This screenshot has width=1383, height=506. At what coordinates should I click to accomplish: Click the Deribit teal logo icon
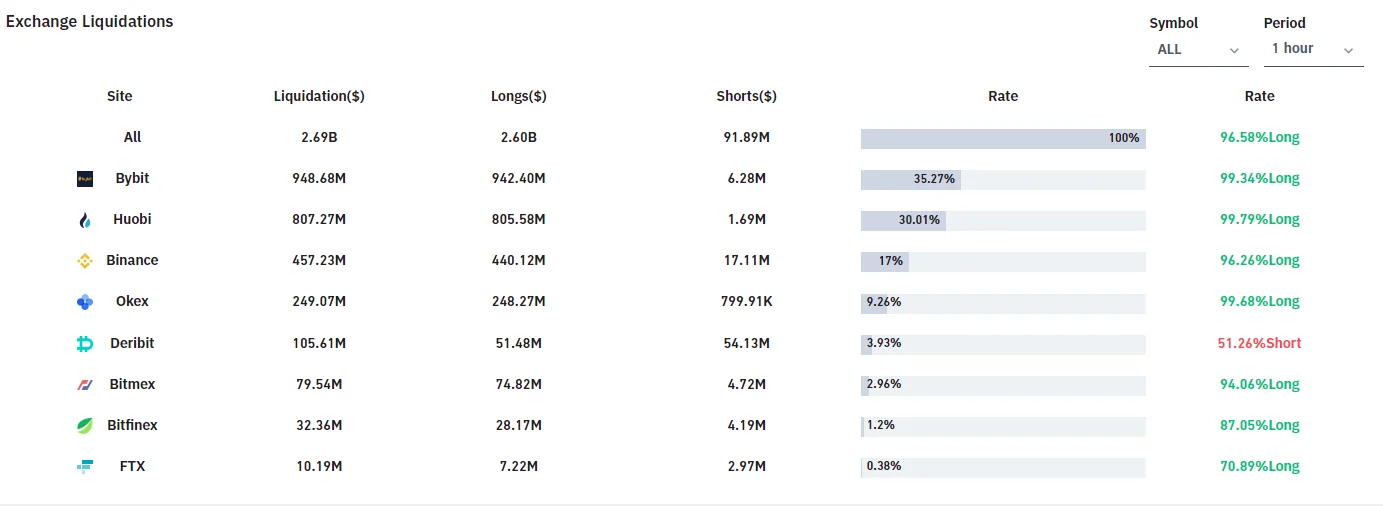85,344
